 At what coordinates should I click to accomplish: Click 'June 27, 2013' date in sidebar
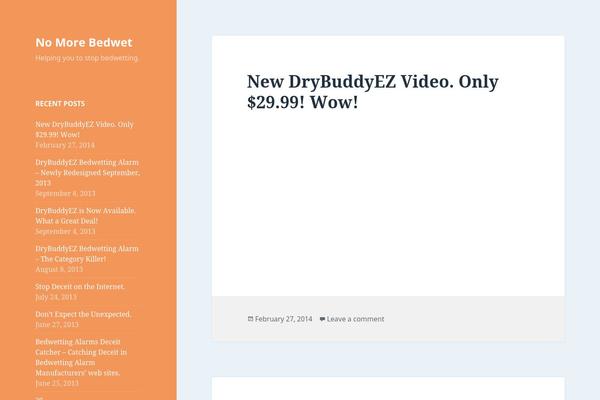[57, 325]
